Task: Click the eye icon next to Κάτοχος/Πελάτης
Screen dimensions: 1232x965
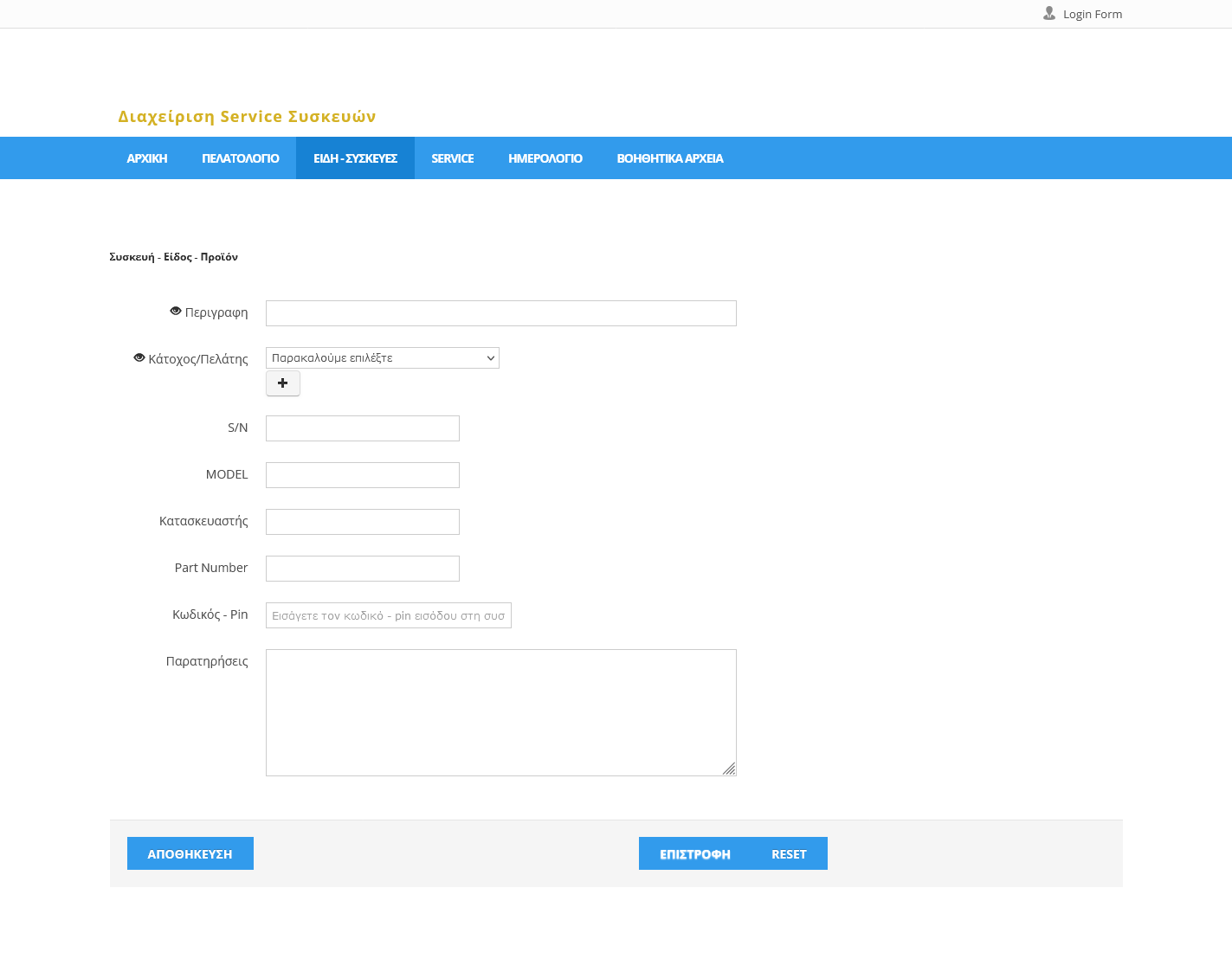Action: click(x=139, y=358)
